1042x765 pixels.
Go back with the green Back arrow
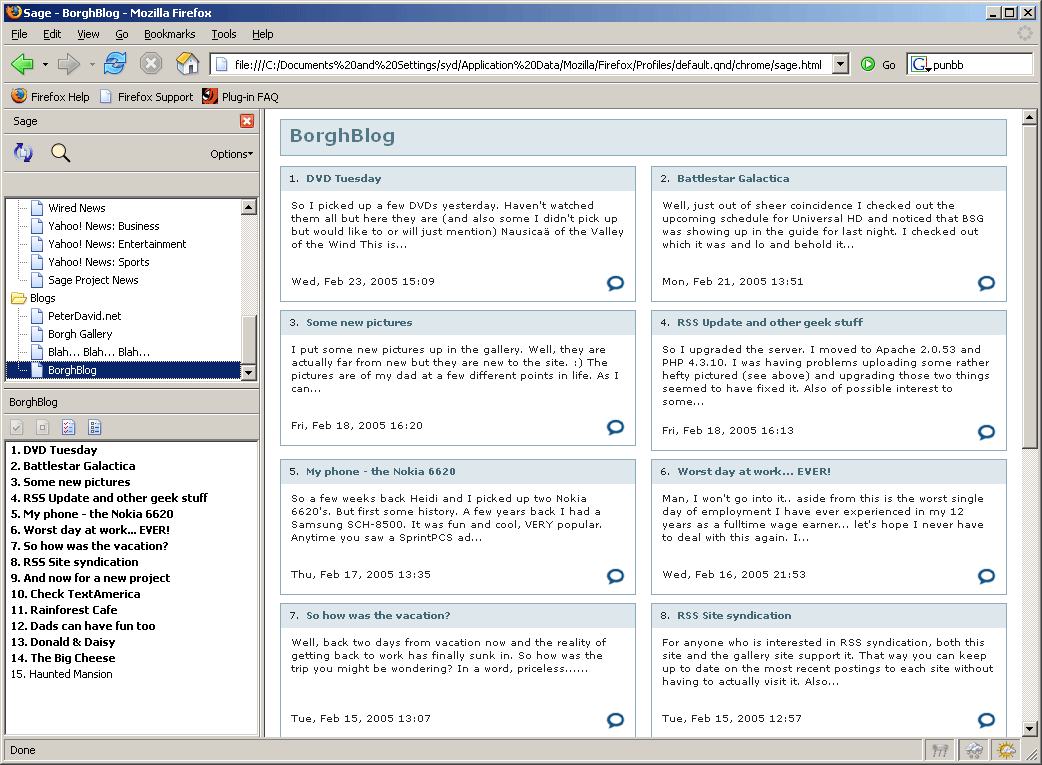click(x=22, y=64)
